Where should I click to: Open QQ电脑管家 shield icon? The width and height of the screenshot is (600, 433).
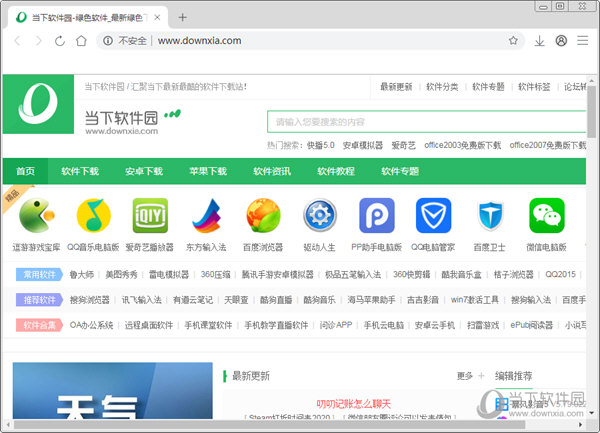coord(433,215)
